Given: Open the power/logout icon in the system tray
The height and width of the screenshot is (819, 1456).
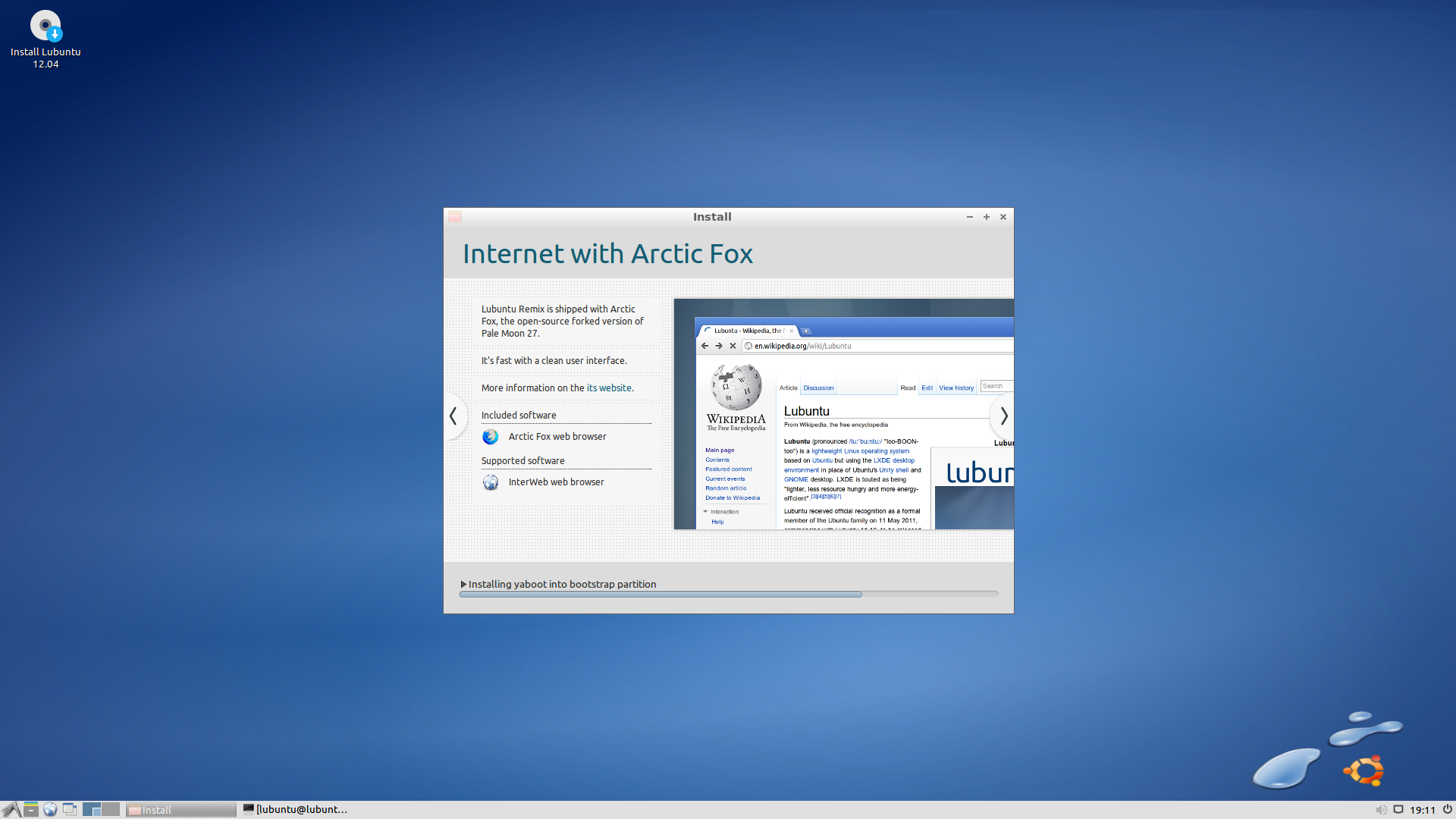Looking at the screenshot, I should coord(1448,810).
